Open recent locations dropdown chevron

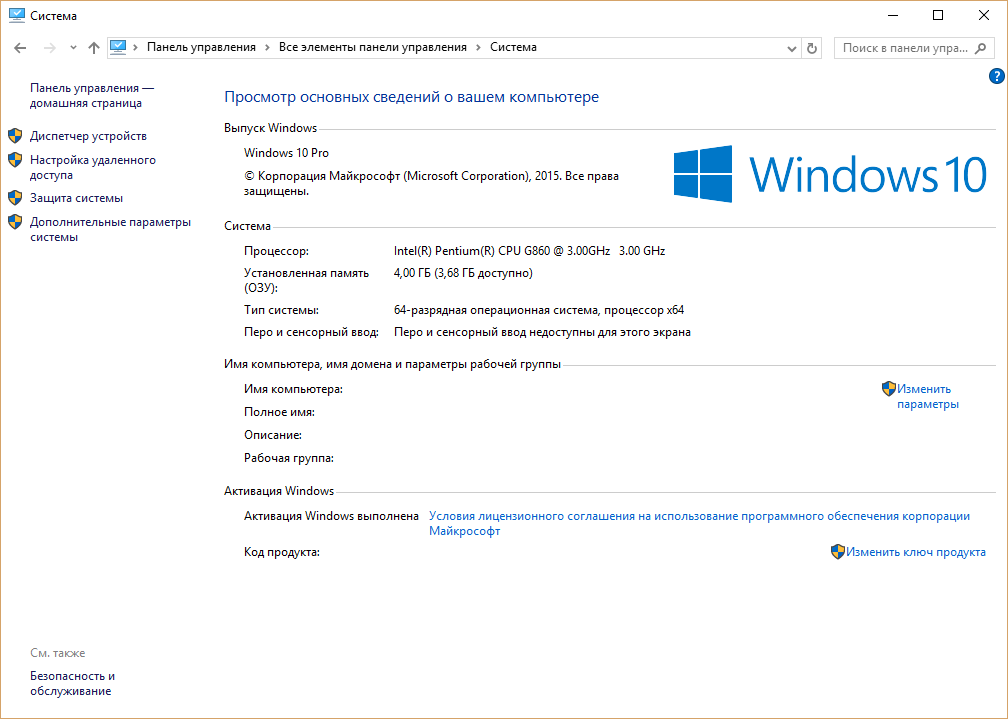[73, 48]
